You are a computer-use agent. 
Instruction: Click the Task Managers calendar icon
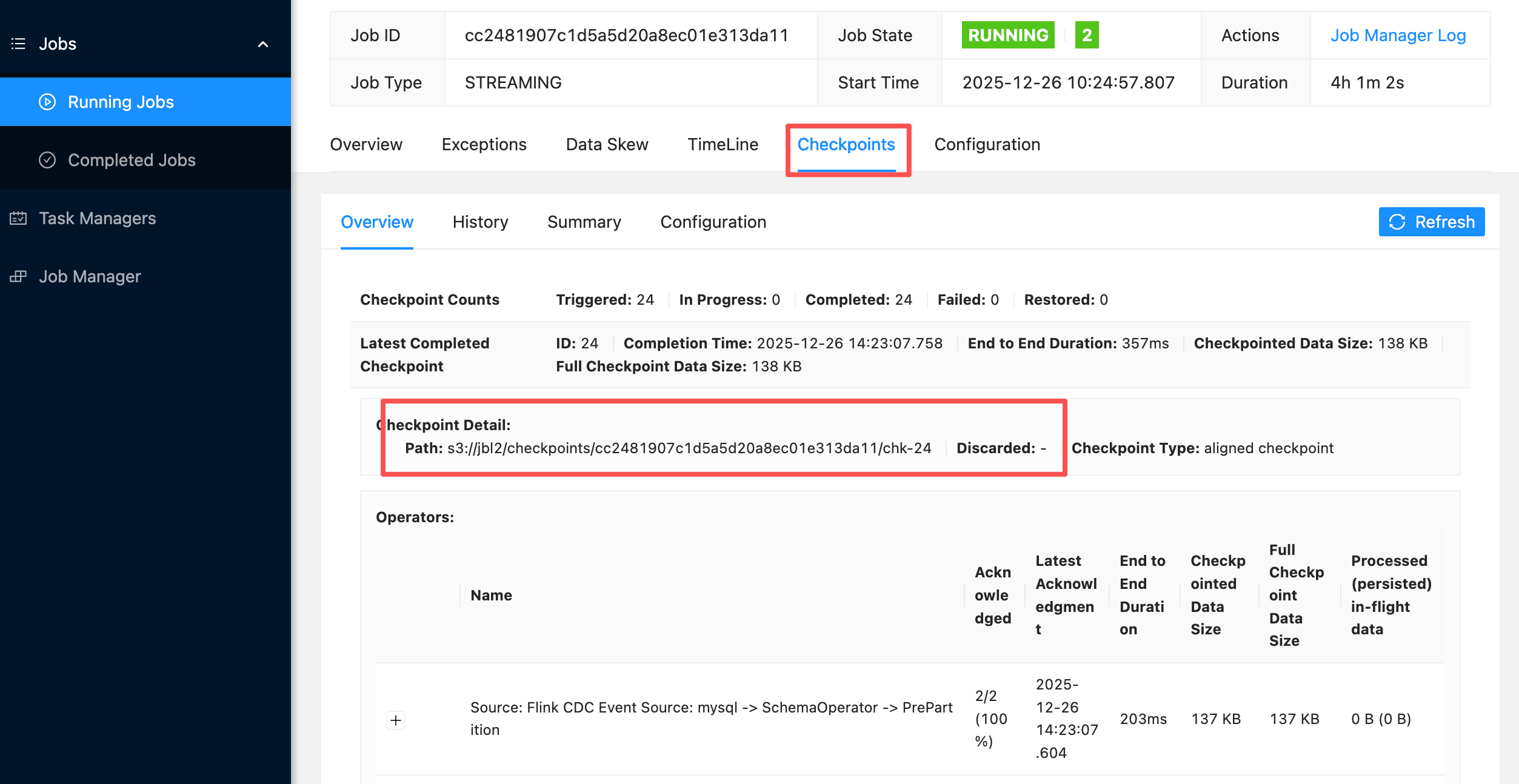click(18, 218)
